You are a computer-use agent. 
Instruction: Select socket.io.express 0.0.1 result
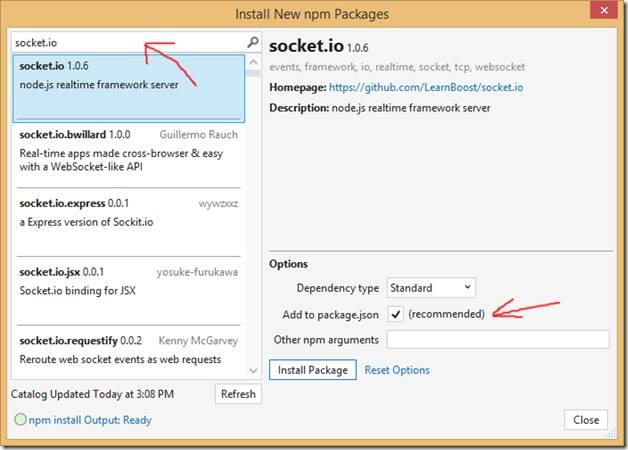(129, 223)
